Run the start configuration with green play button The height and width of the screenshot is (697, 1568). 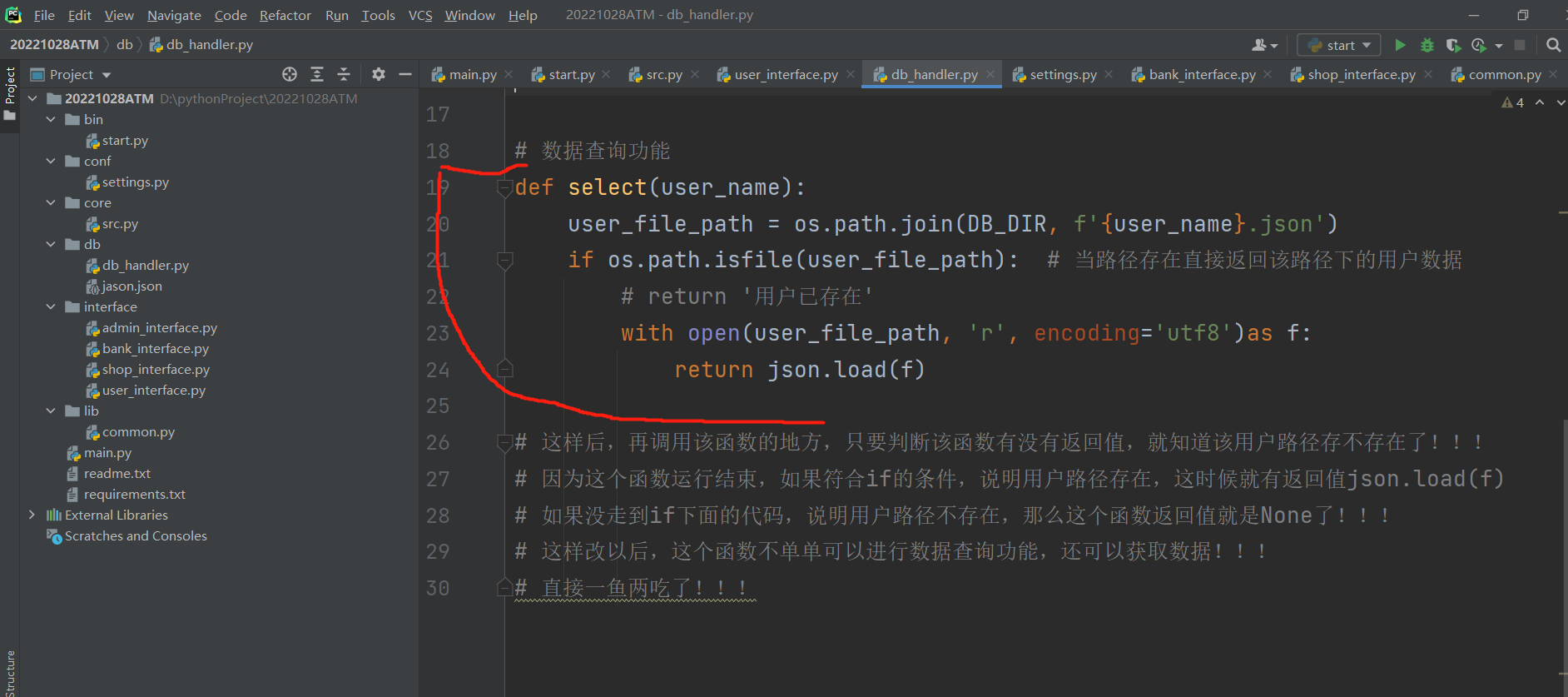coord(1400,45)
